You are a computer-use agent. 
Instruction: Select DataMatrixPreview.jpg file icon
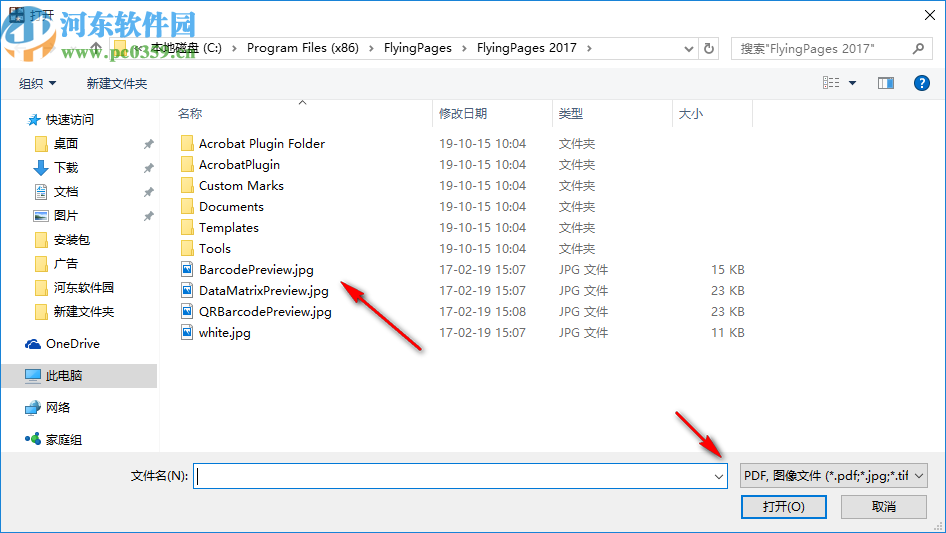(x=188, y=290)
